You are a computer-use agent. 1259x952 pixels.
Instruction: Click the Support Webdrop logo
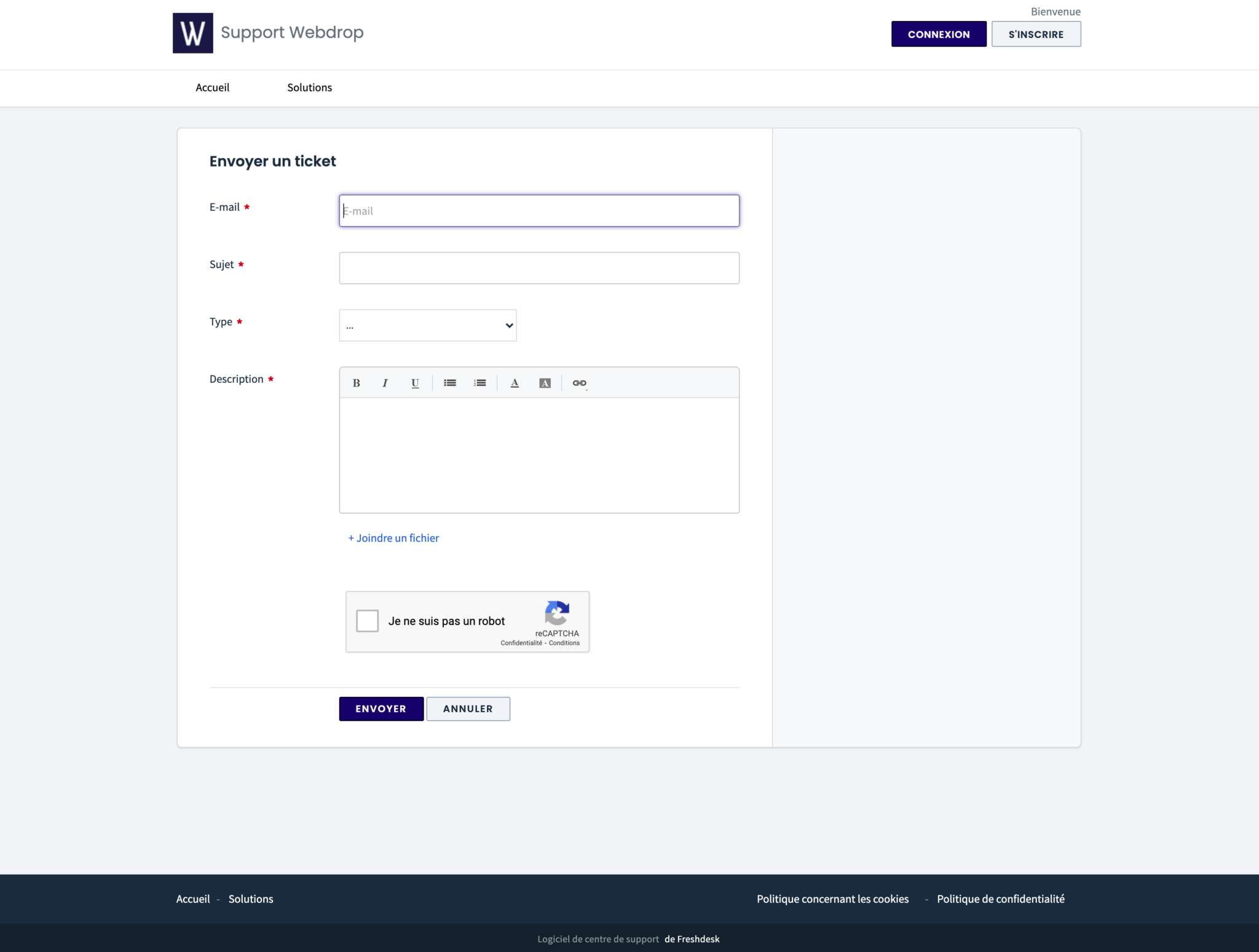click(x=193, y=33)
